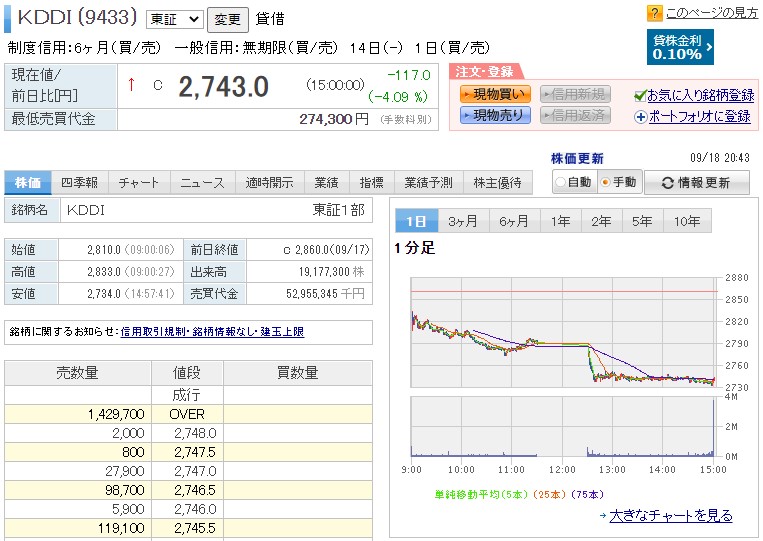
Task: Switch to the 業績予測 tab
Action: pyautogui.click(x=429, y=182)
